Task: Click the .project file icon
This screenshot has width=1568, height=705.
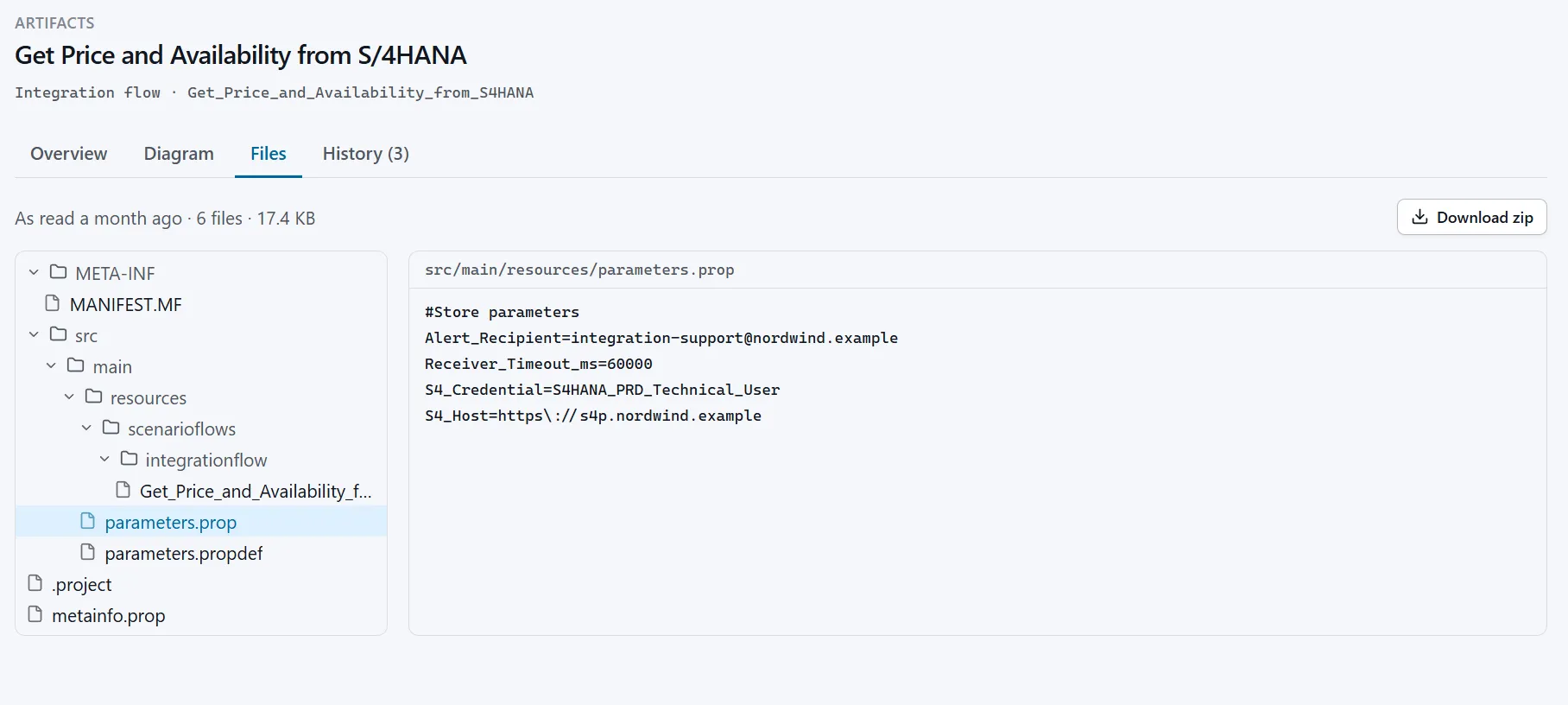Action: 35,583
